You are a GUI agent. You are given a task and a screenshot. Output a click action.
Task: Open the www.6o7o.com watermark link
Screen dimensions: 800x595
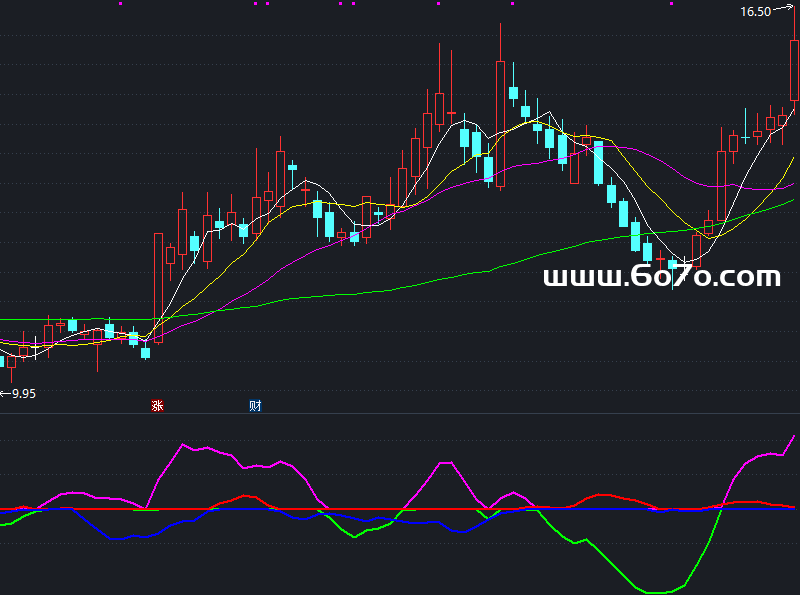(x=661, y=277)
